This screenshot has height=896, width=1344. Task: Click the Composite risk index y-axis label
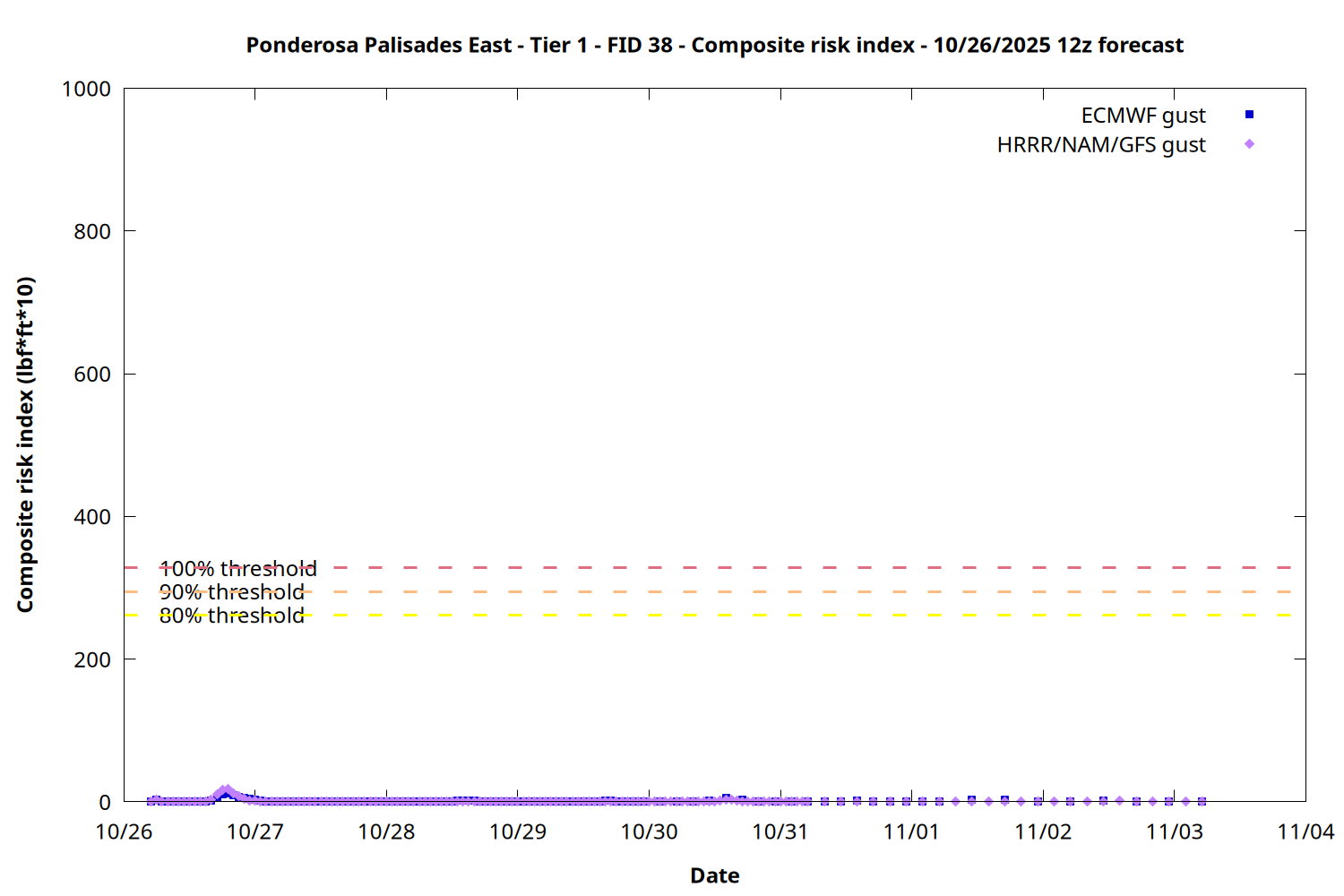25,444
